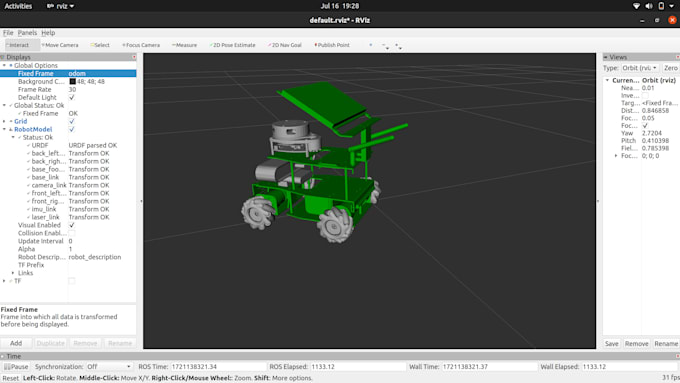Close the Displays panel
Viewport: 680px width, 383px height.
134,57
